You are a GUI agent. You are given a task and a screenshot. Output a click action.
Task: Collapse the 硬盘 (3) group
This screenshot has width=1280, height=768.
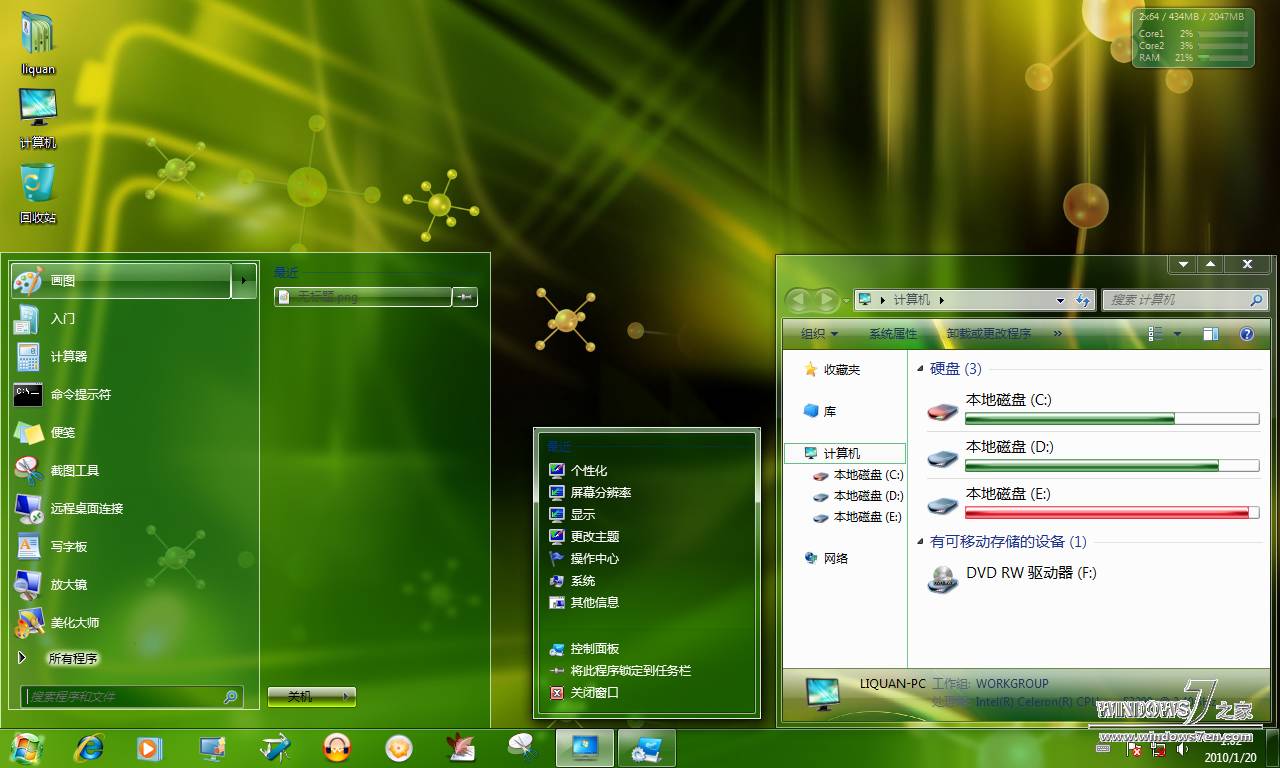921,369
